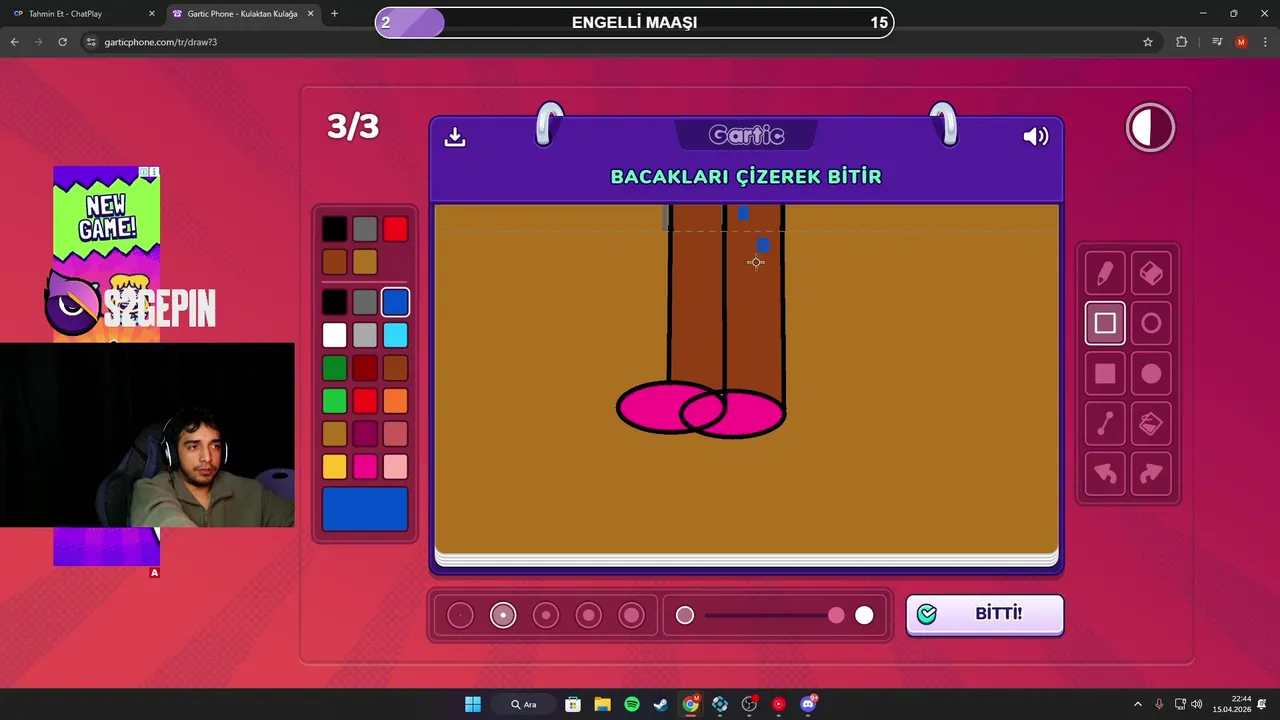Pick the salmon color swatch
This screenshot has height=720, width=1280.
[x=395, y=434]
